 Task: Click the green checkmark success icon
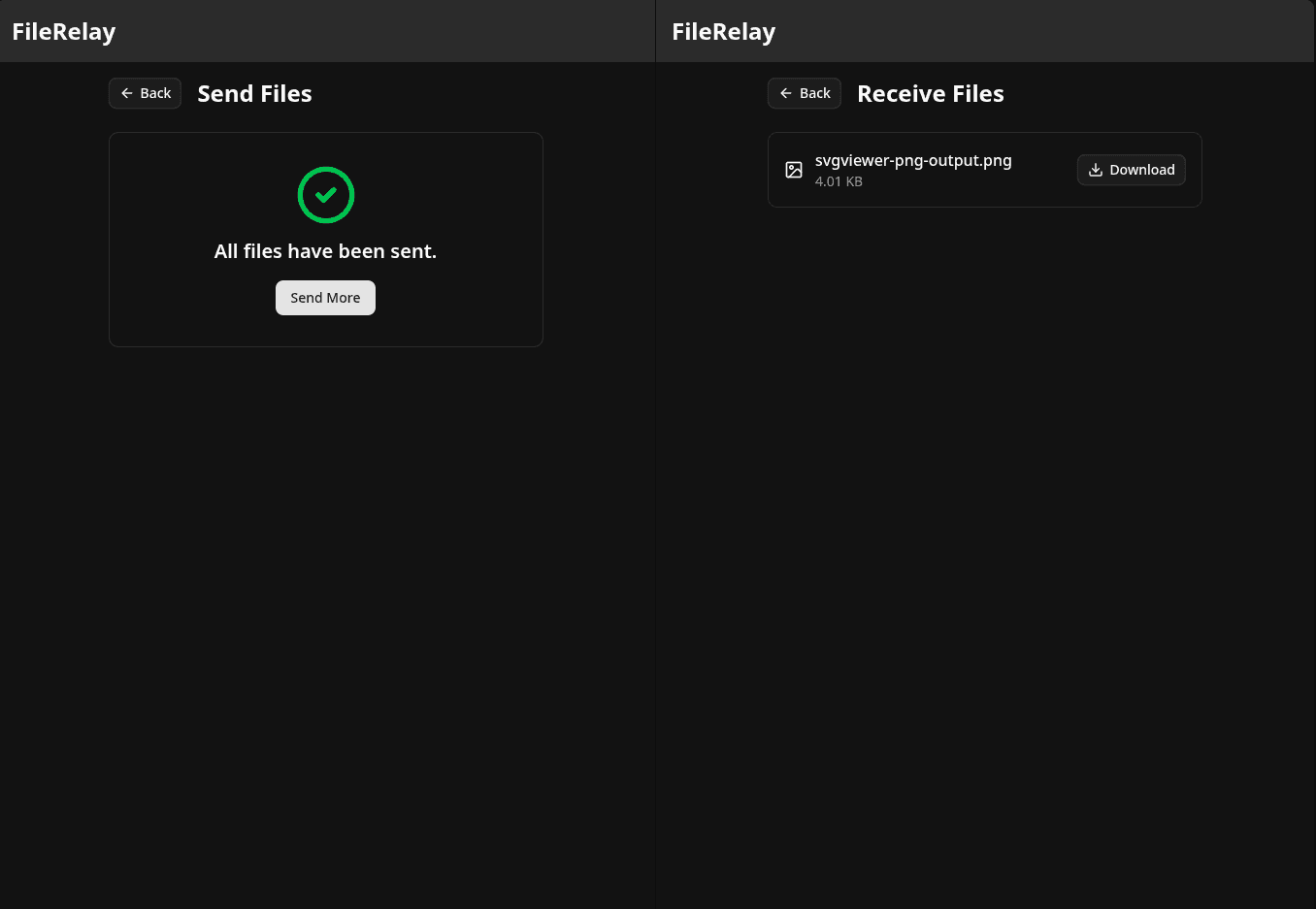point(325,194)
